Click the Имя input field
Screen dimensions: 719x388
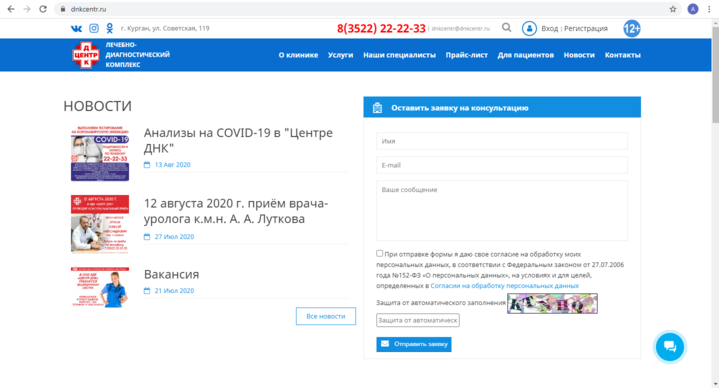point(502,141)
